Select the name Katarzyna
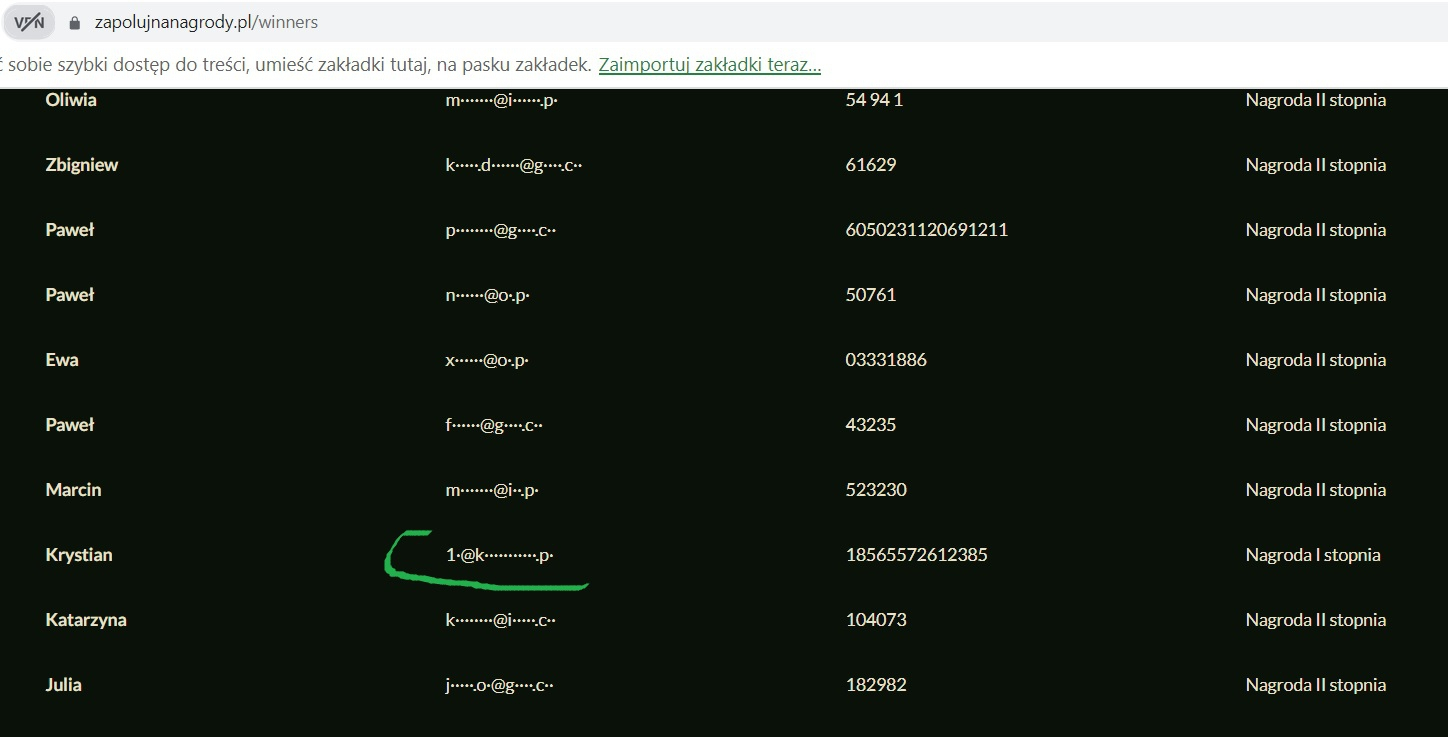 point(86,620)
